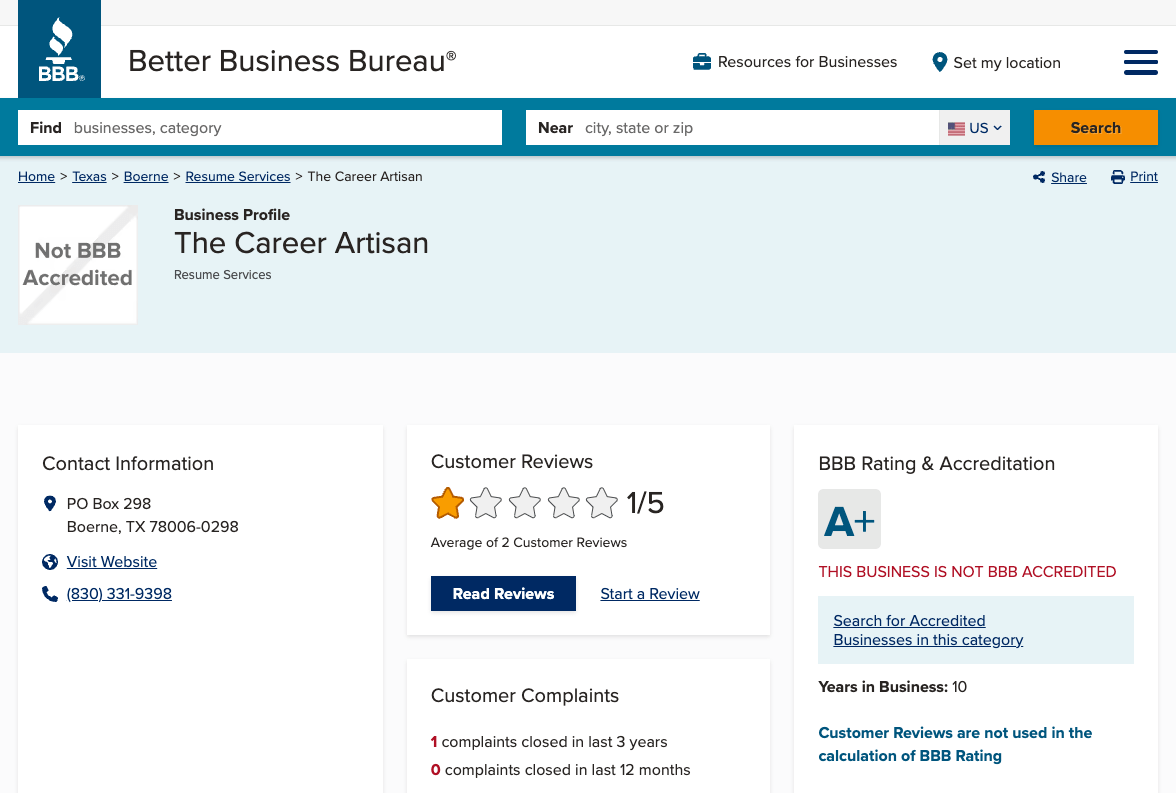Click Boerne, TX 78006-0298 address line
1176x793 pixels.
coord(152,527)
